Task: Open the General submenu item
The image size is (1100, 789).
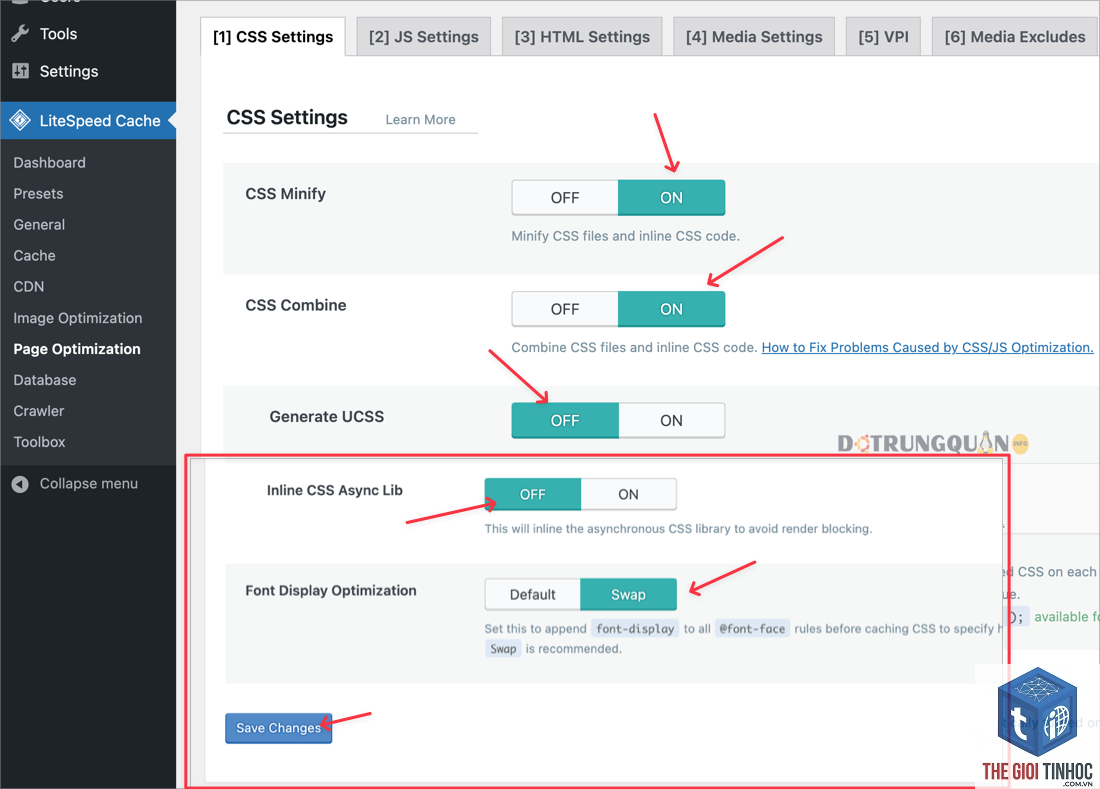Action: click(39, 224)
